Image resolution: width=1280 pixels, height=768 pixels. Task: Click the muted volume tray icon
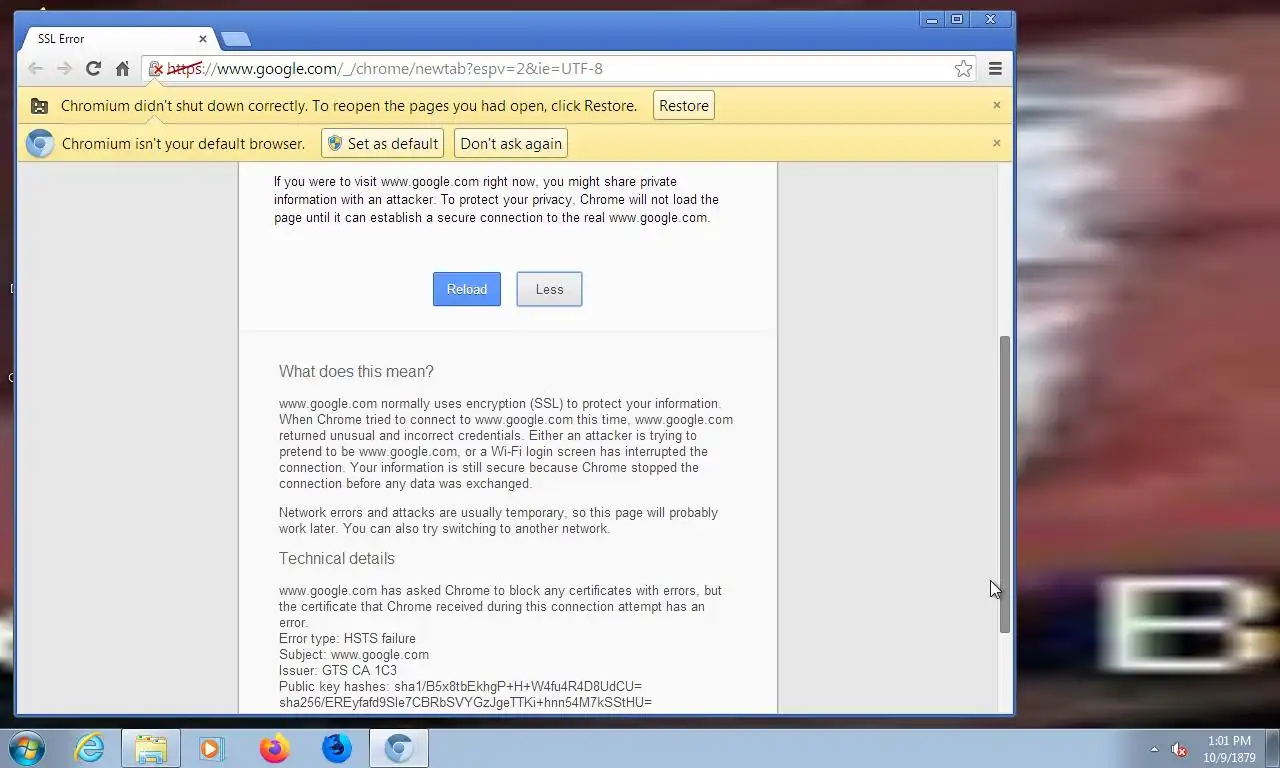tap(1180, 749)
